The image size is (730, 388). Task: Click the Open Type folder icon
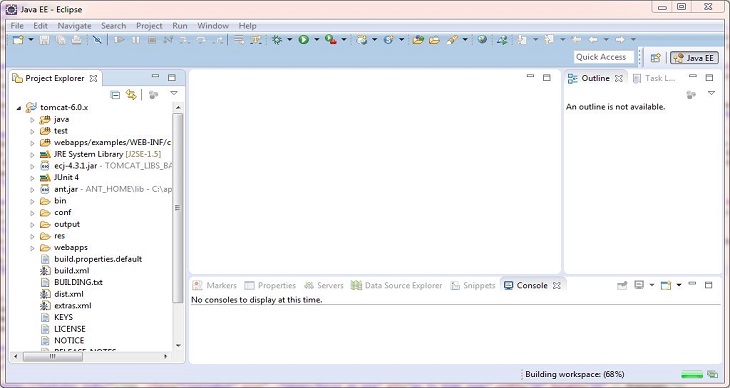pos(418,40)
